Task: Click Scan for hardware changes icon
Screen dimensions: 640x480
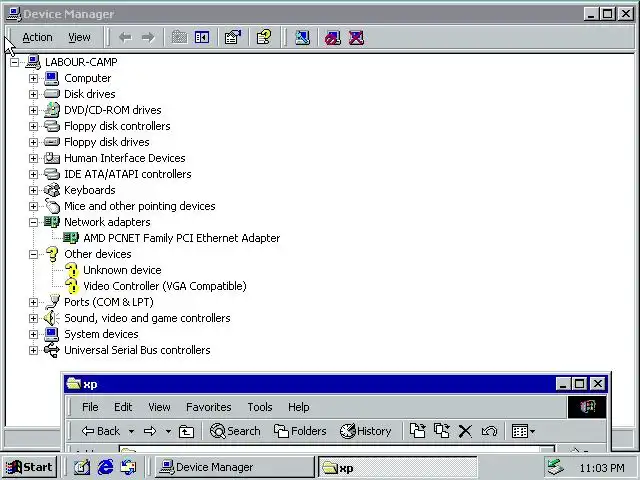Action: click(x=302, y=38)
